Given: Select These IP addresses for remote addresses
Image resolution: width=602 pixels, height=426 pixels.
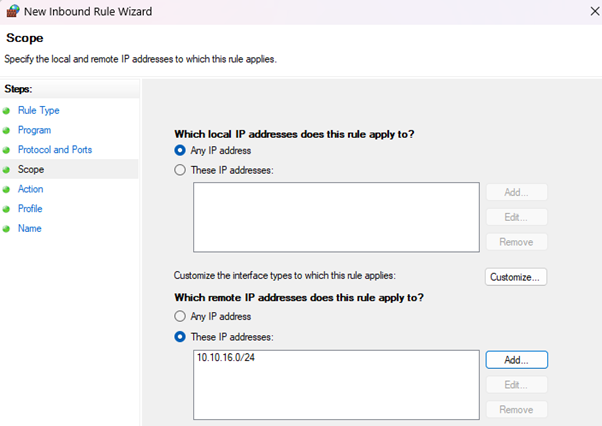Looking at the screenshot, I should (180, 337).
